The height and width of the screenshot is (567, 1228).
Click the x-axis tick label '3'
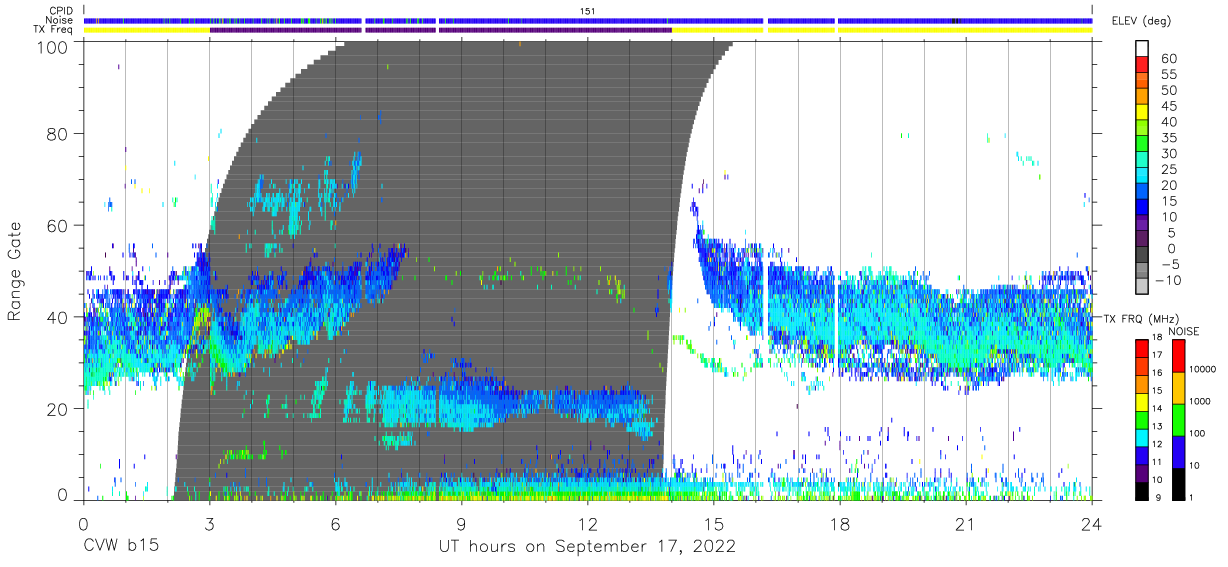coord(209,523)
